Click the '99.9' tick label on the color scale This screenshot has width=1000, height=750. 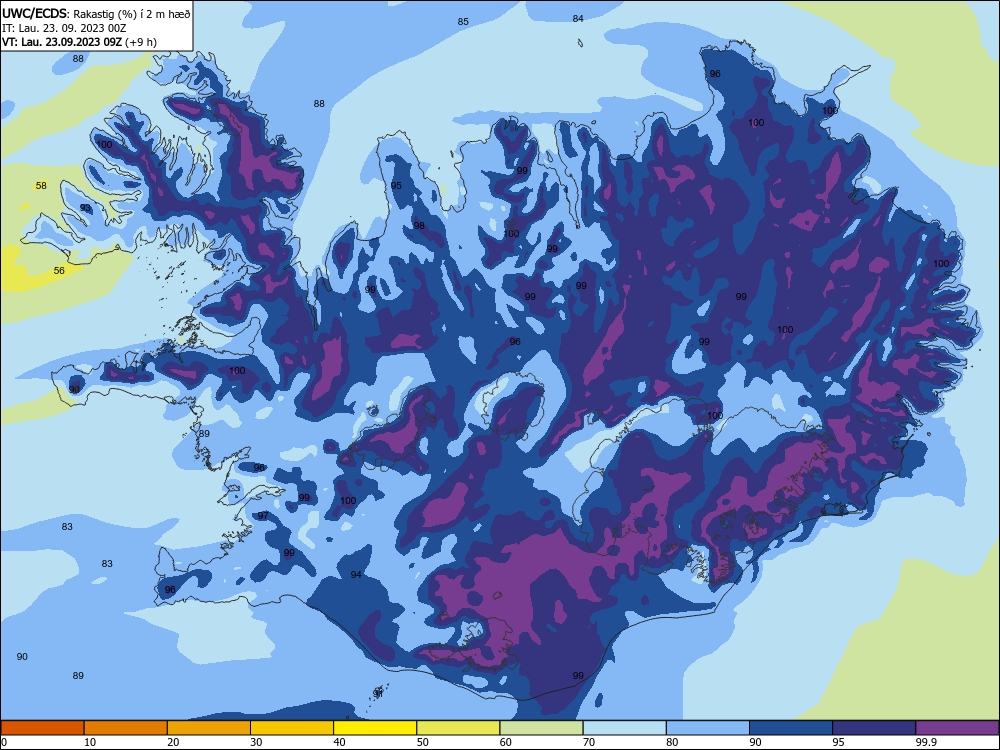coord(925,742)
